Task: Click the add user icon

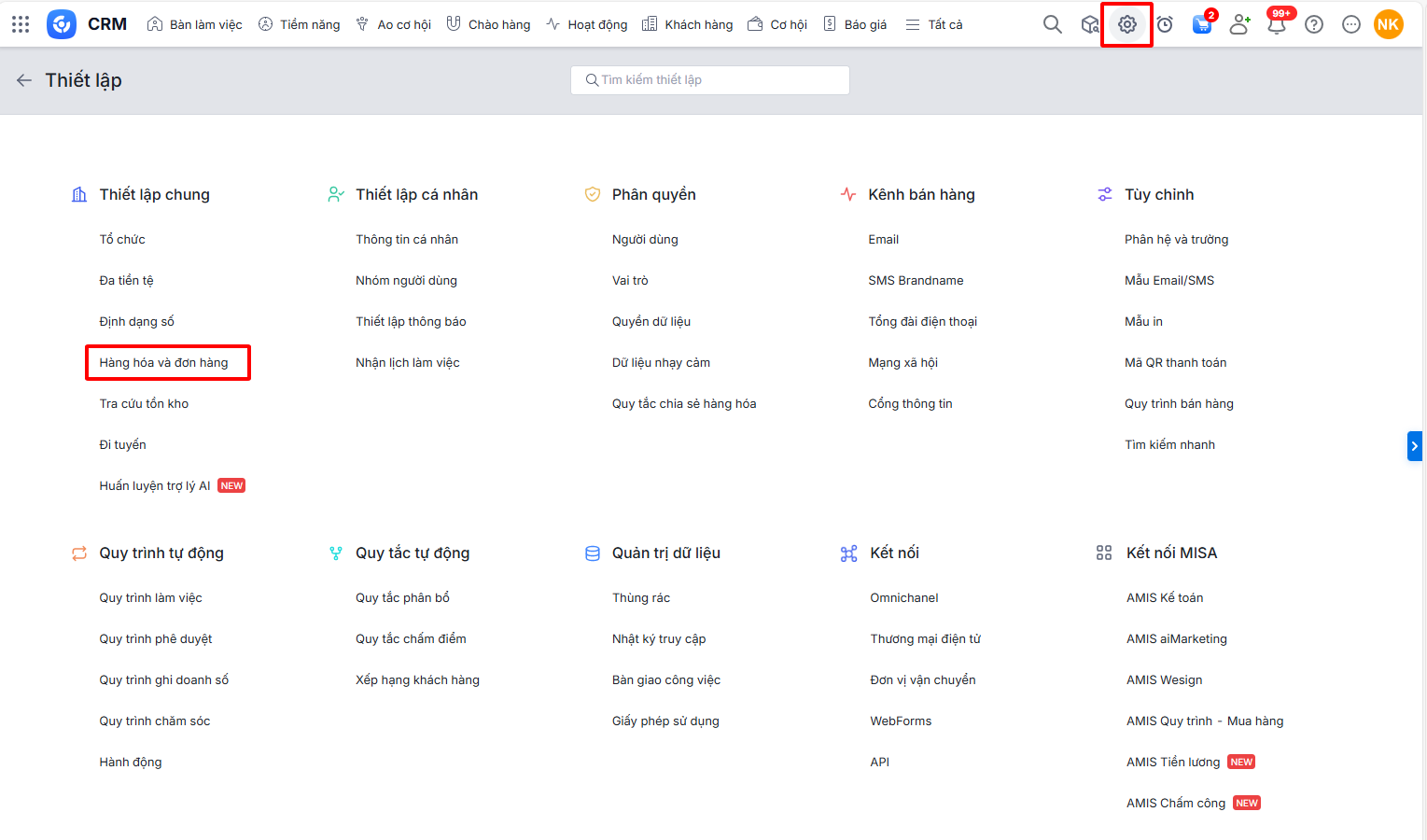Action: [x=1239, y=24]
